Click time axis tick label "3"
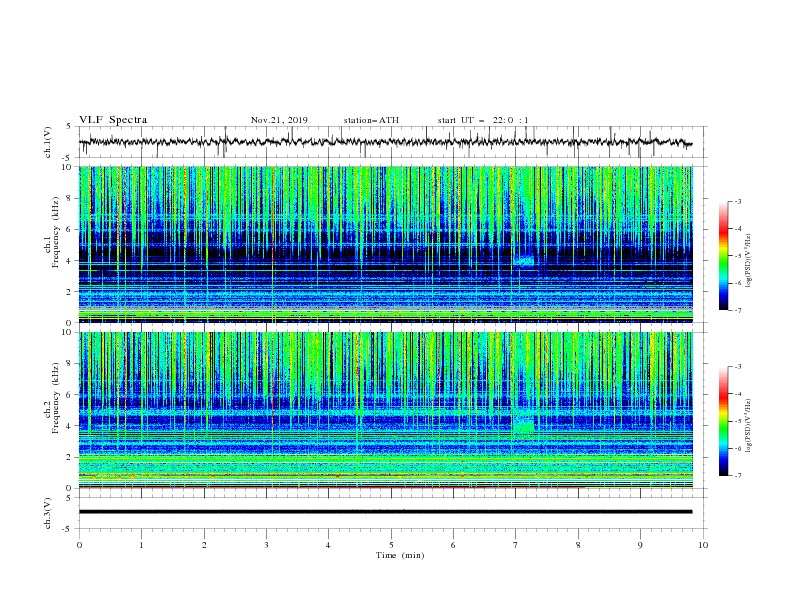The width and height of the screenshot is (792, 612). [x=266, y=545]
